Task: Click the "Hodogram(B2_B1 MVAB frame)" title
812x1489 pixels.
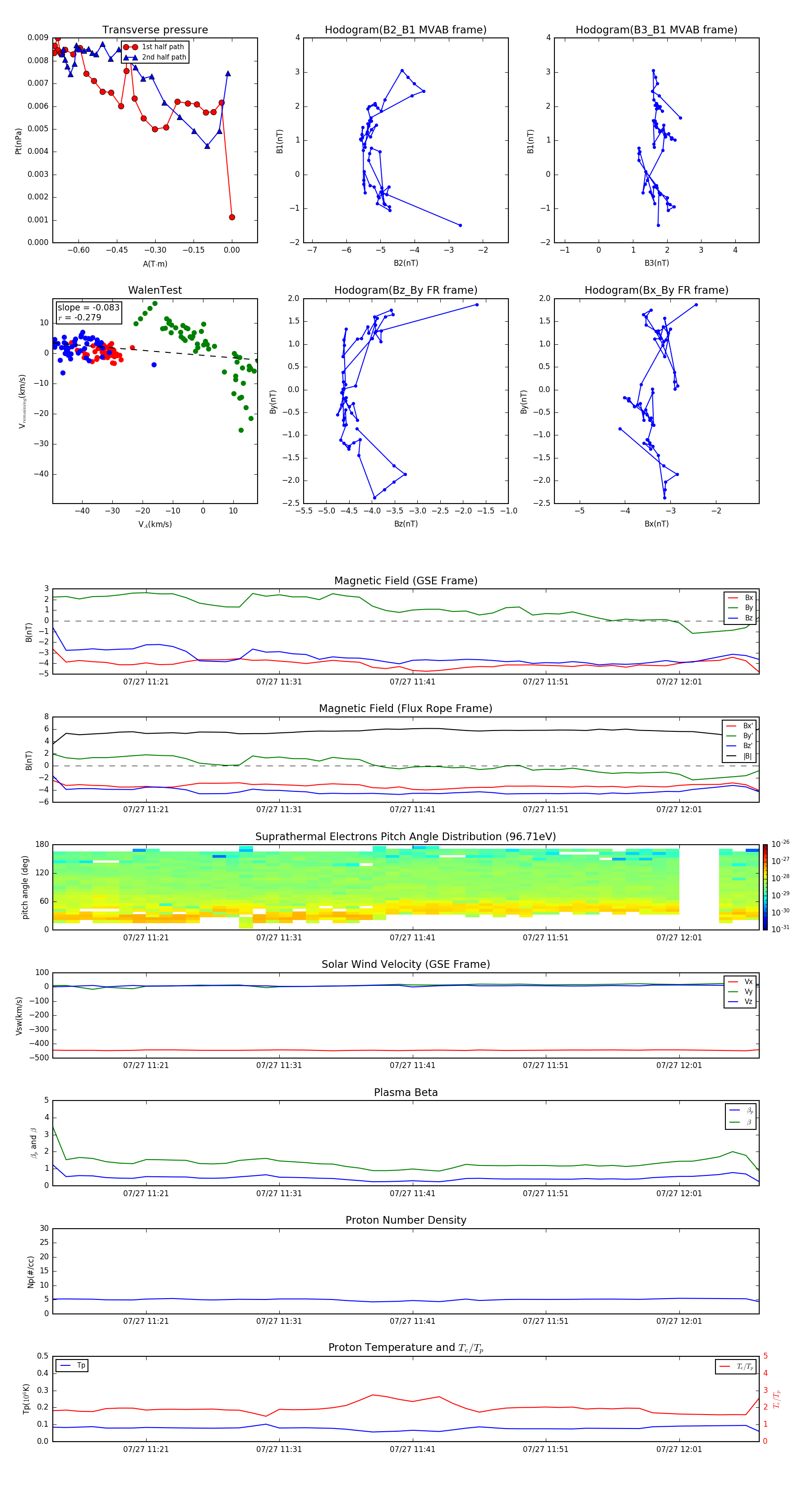Action: pyautogui.click(x=406, y=30)
